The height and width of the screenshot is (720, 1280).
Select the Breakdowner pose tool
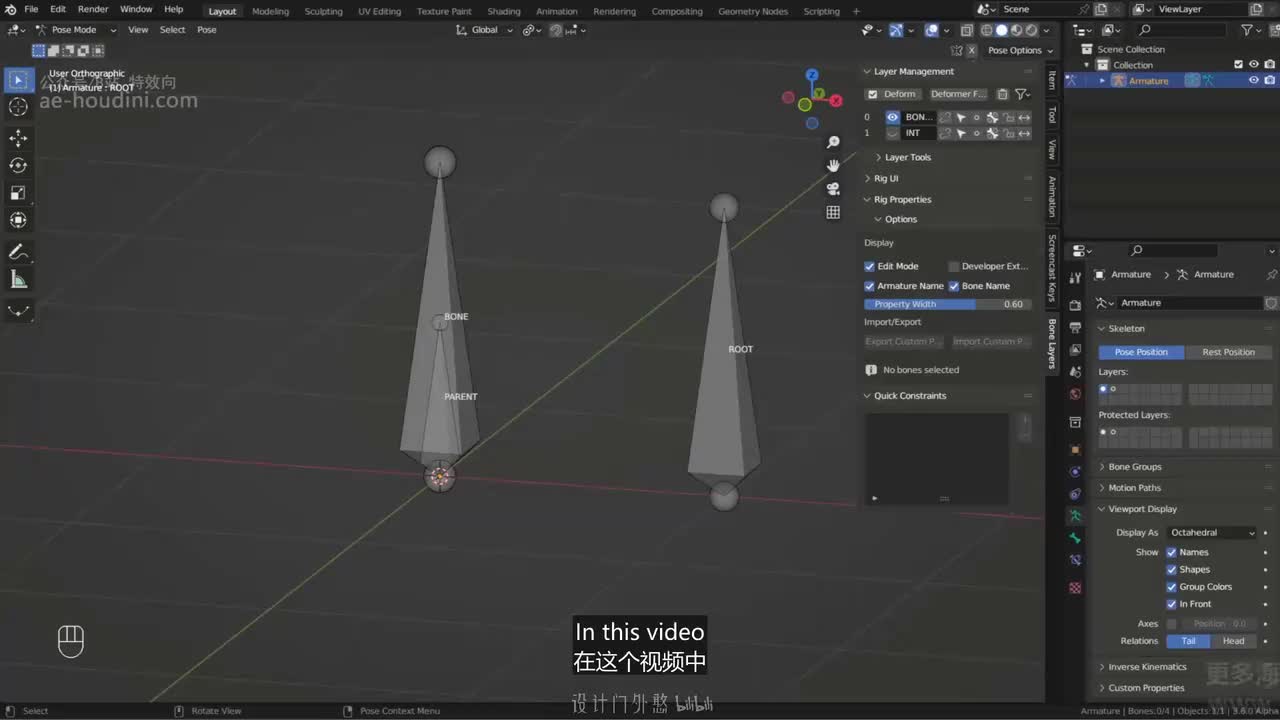(x=18, y=311)
